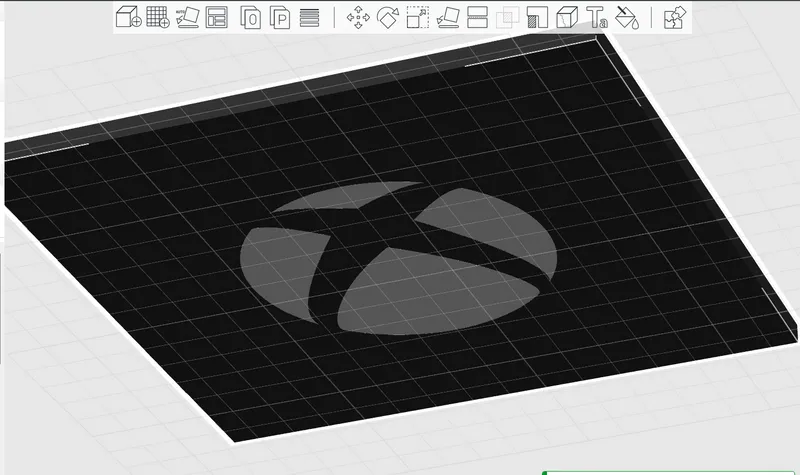The width and height of the screenshot is (800, 475).
Task: Open the Seam Painting tool
Action: [566, 17]
